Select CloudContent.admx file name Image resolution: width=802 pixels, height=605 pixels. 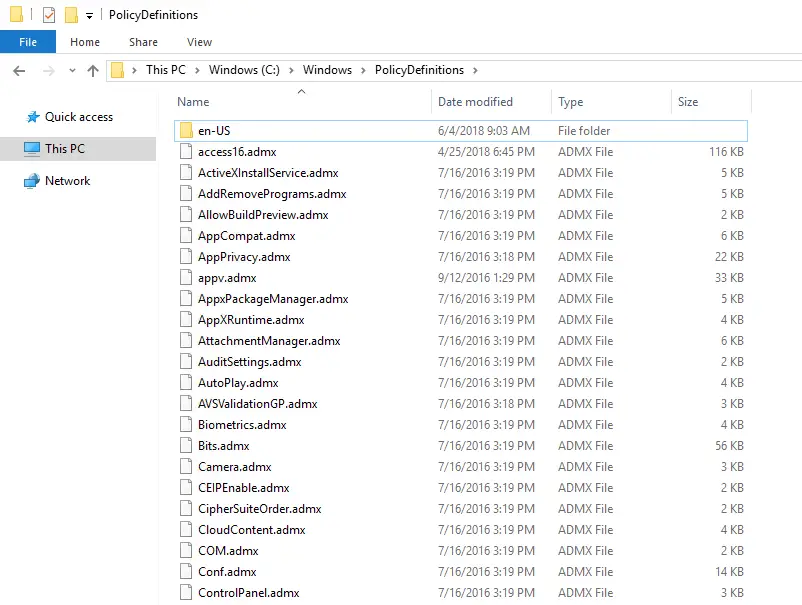tap(252, 530)
